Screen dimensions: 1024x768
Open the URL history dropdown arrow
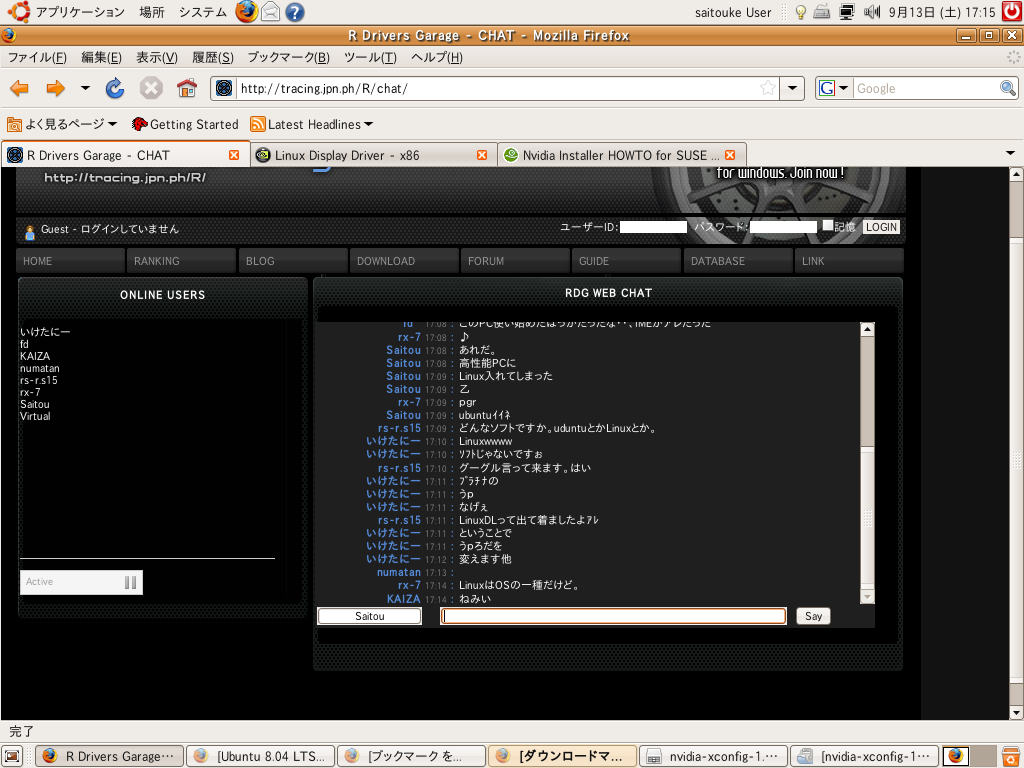tap(793, 88)
